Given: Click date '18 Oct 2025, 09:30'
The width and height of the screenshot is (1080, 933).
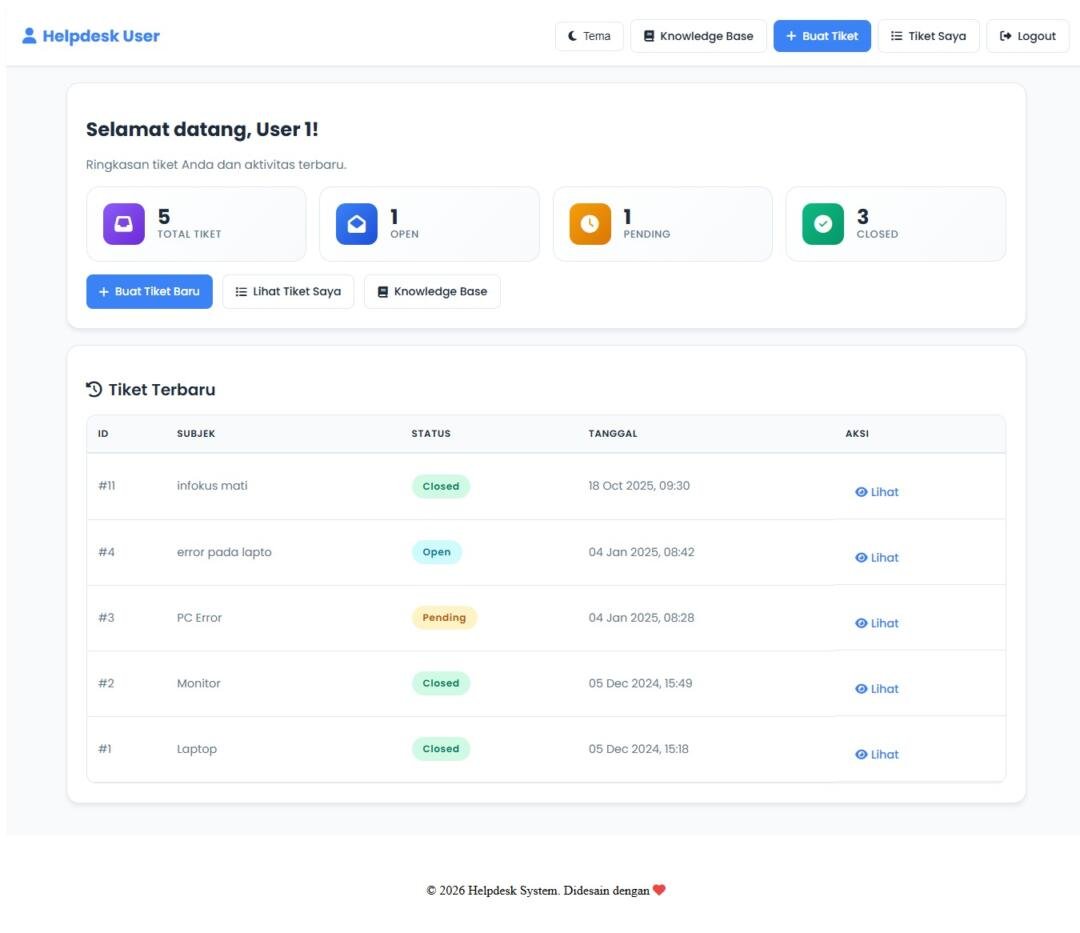Looking at the screenshot, I should (638, 485).
